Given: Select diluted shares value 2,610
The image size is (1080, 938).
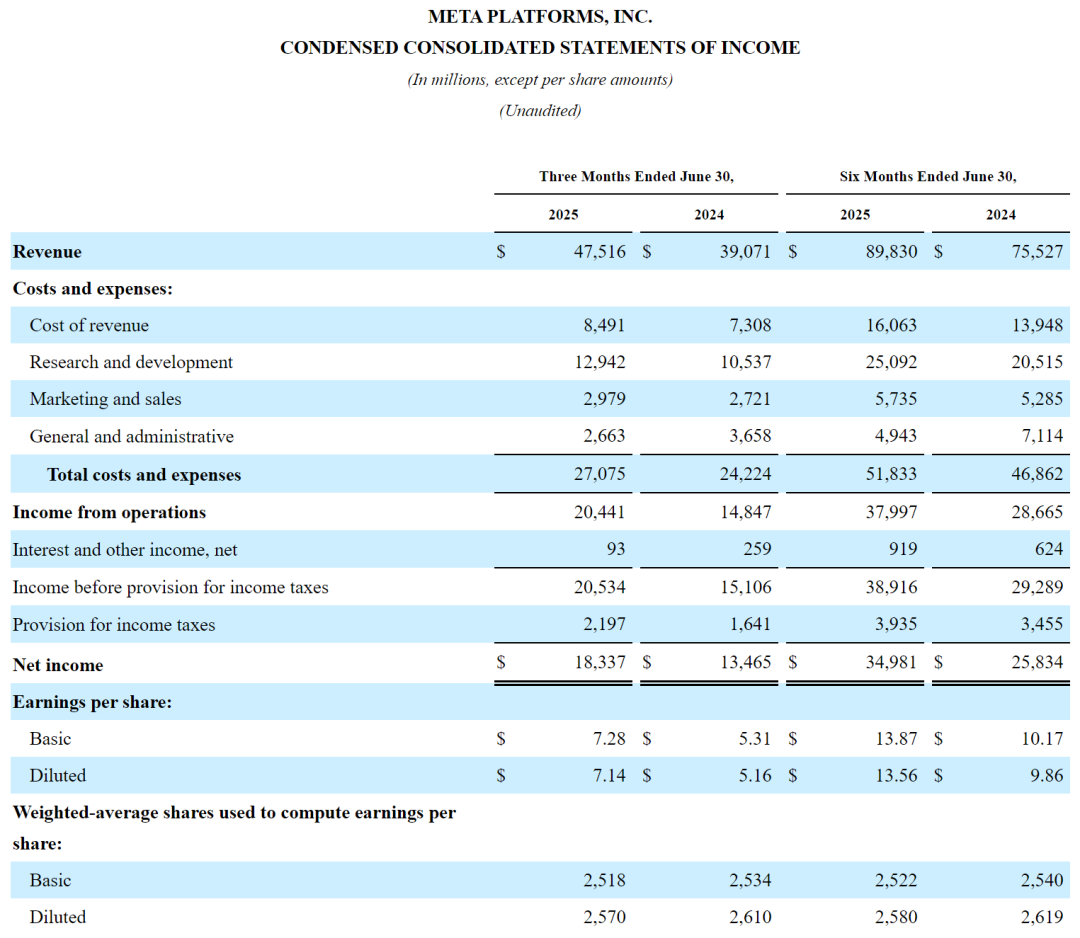Looking at the screenshot, I should pyautogui.click(x=750, y=917).
